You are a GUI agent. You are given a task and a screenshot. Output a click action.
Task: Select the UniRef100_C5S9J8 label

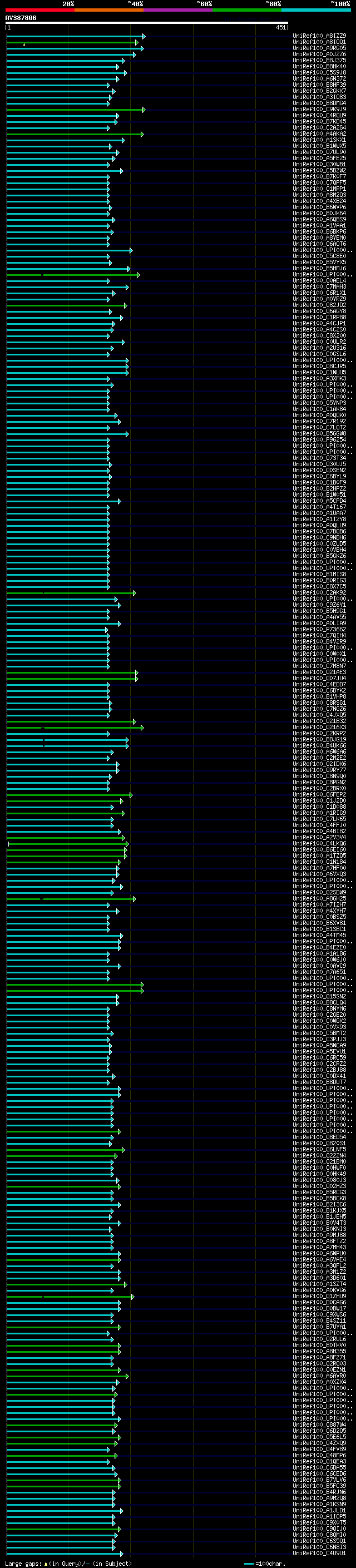(319, 72)
